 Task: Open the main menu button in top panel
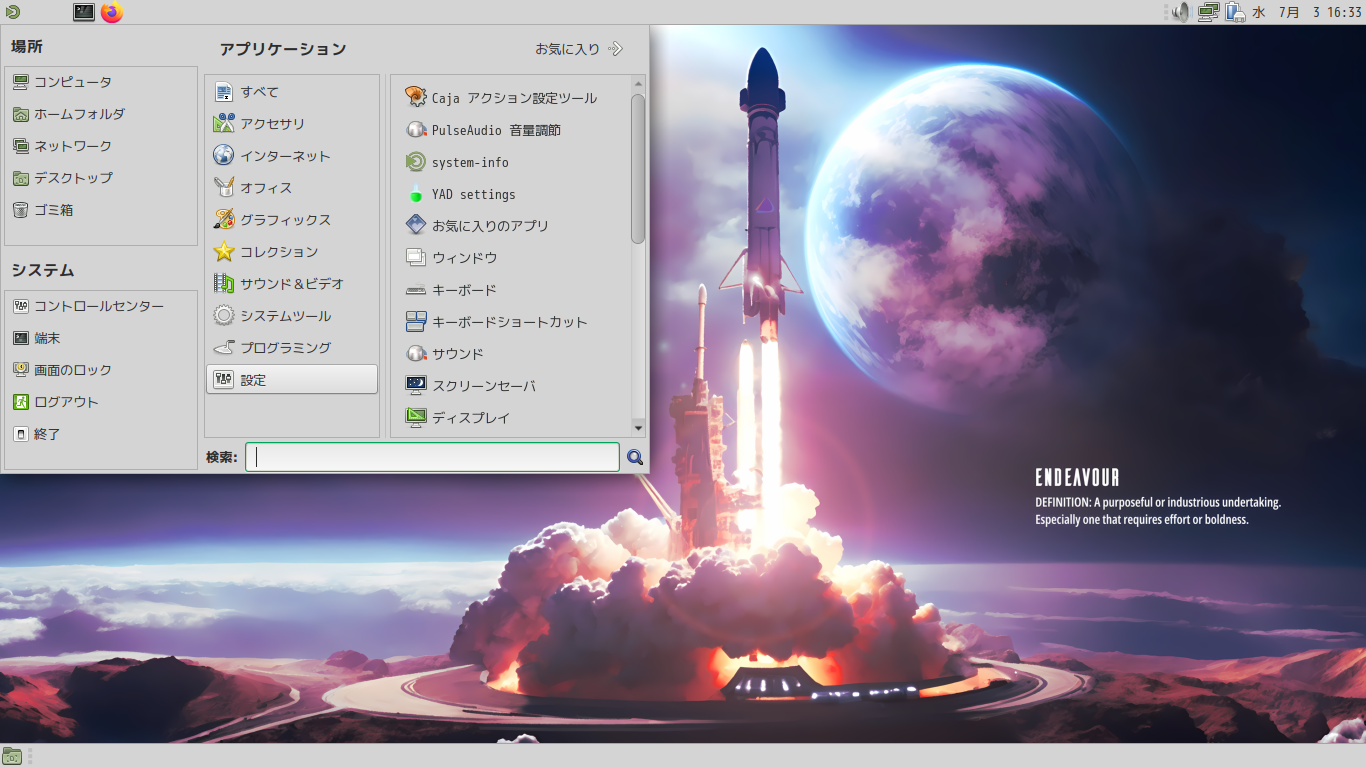point(12,12)
